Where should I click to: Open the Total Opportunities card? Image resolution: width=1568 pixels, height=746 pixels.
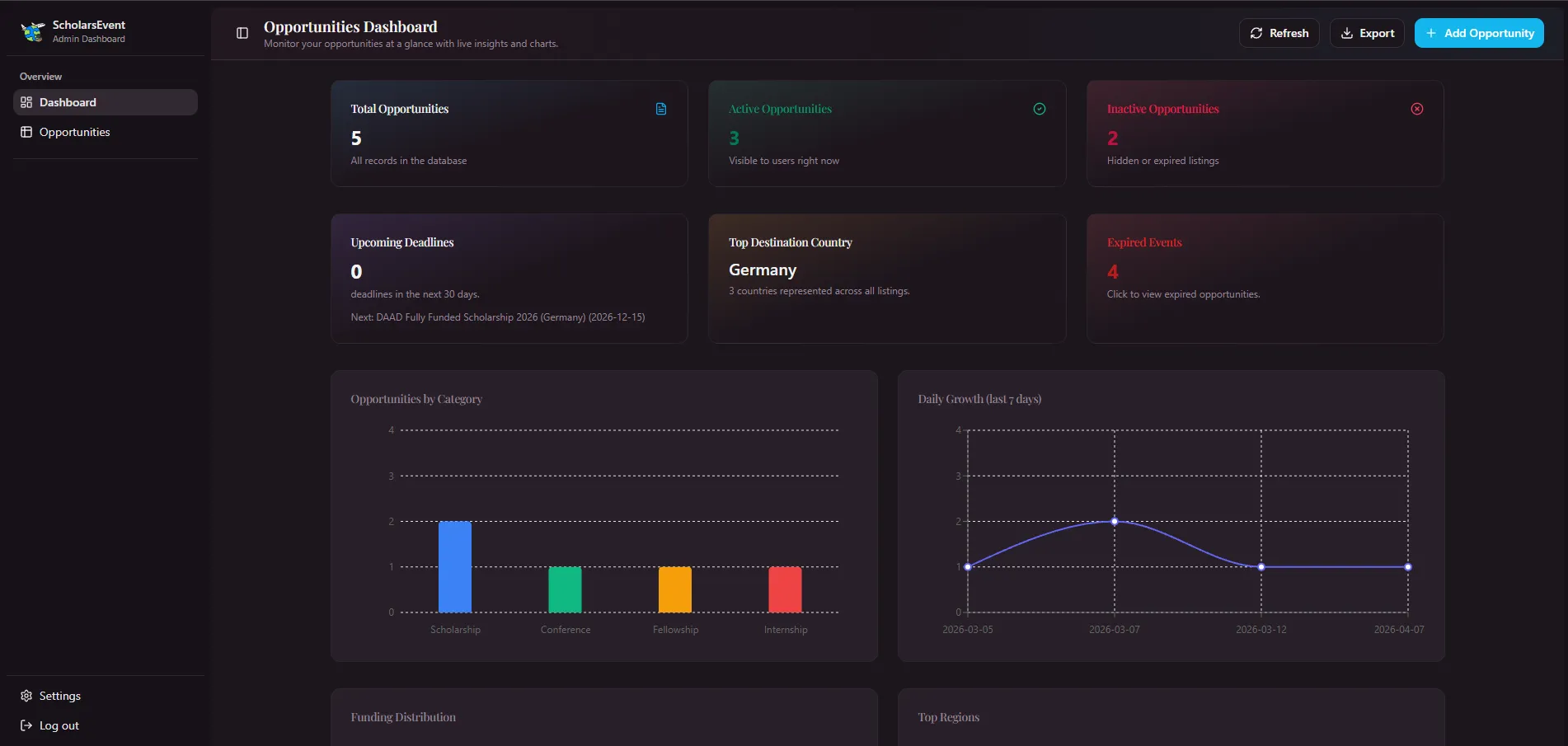(509, 134)
